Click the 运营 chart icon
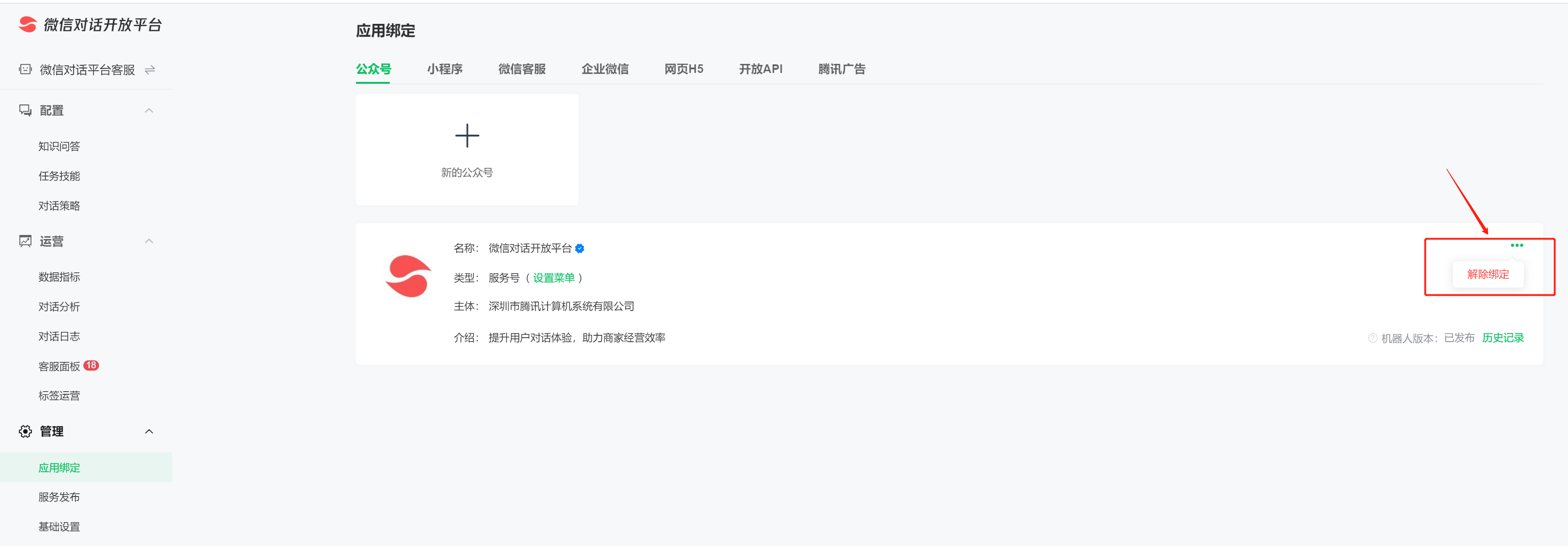Image resolution: width=1568 pixels, height=546 pixels. click(26, 241)
